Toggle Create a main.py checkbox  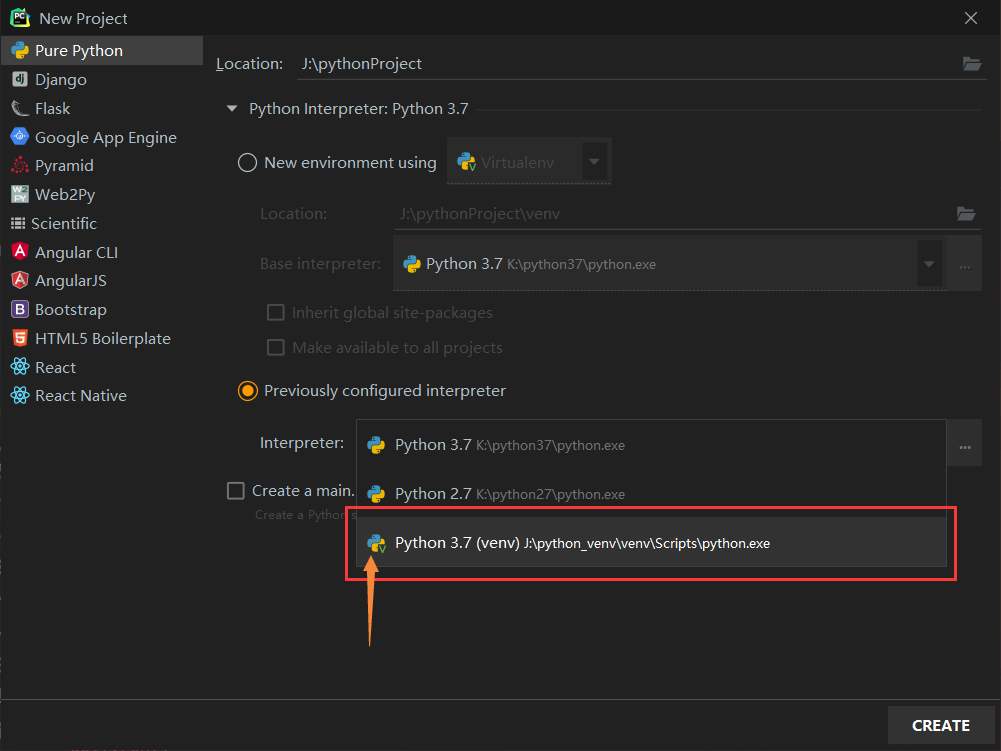point(236,490)
